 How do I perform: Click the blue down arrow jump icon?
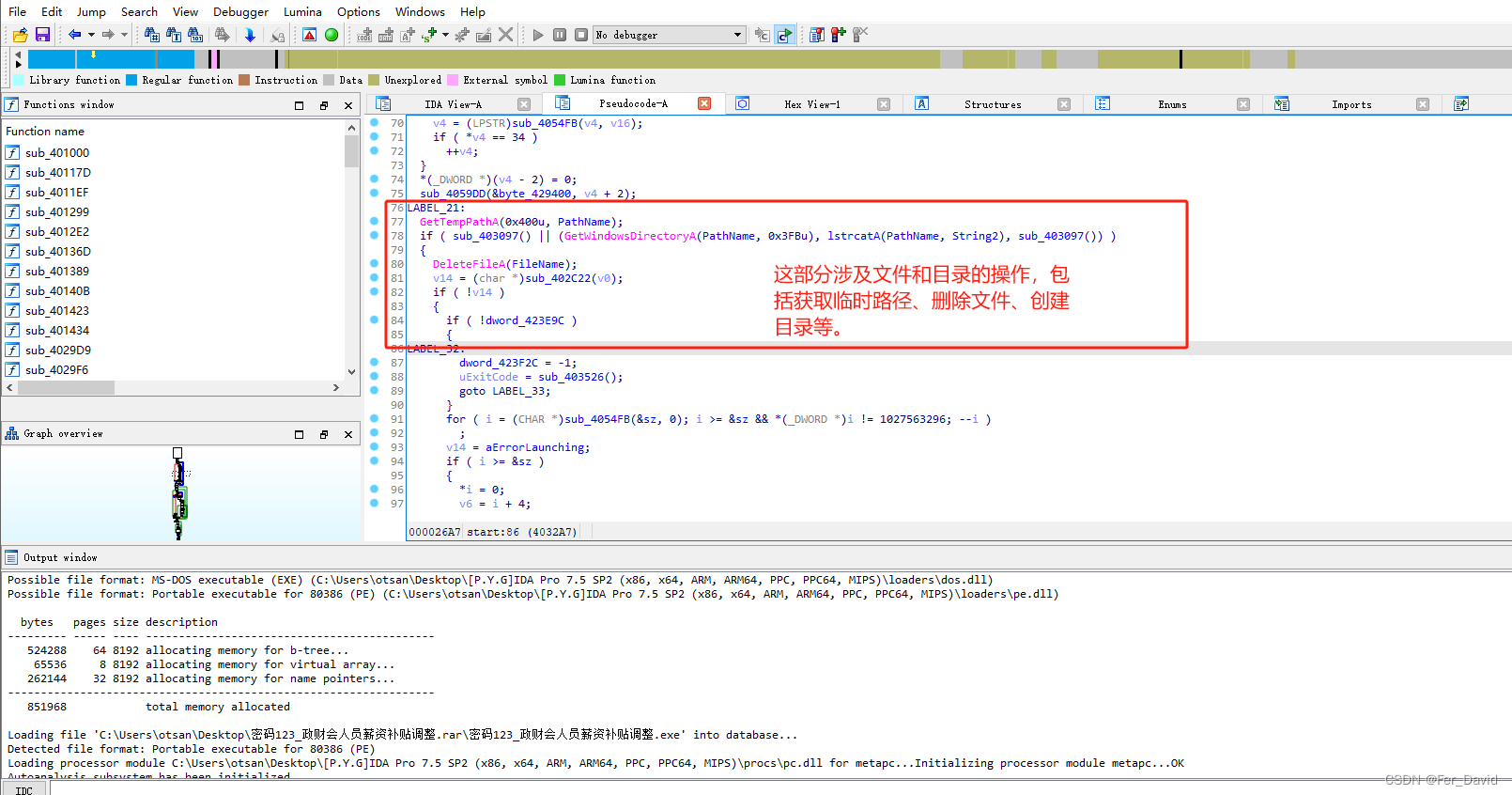[x=250, y=35]
